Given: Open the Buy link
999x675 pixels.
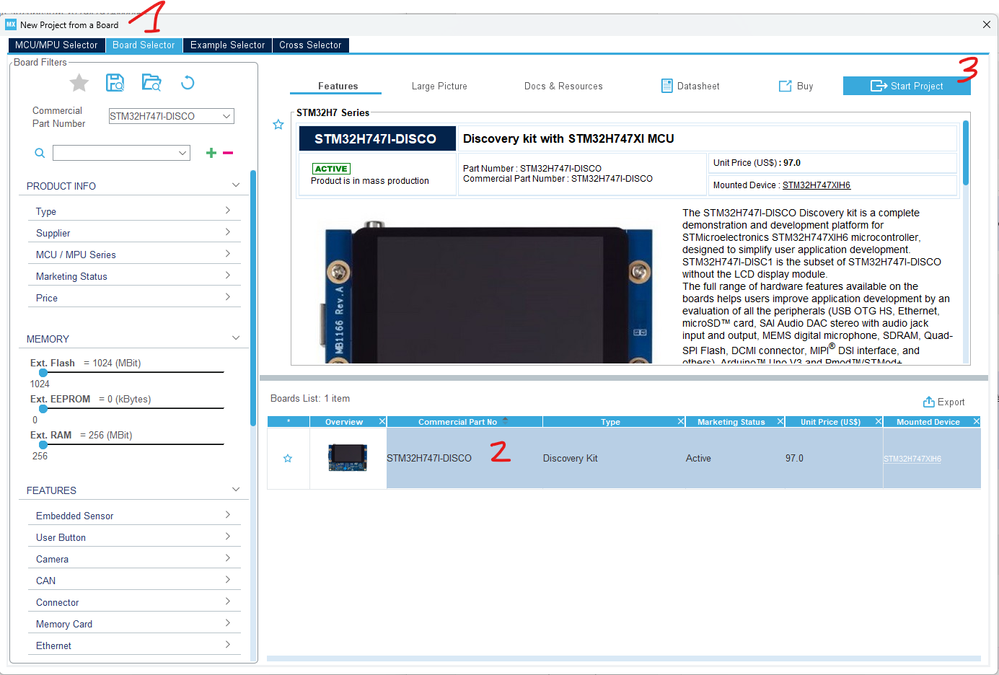Looking at the screenshot, I should (796, 86).
